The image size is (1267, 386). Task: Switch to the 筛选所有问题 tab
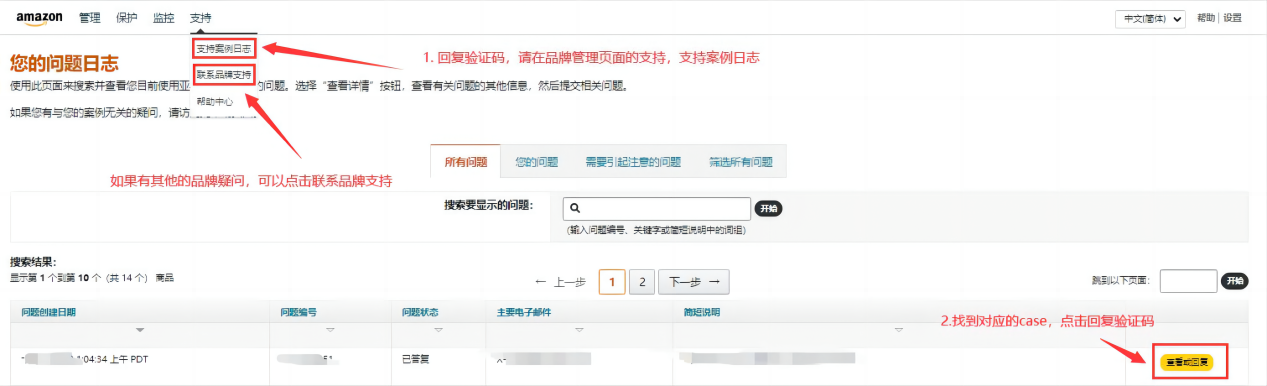pyautogui.click(x=741, y=161)
